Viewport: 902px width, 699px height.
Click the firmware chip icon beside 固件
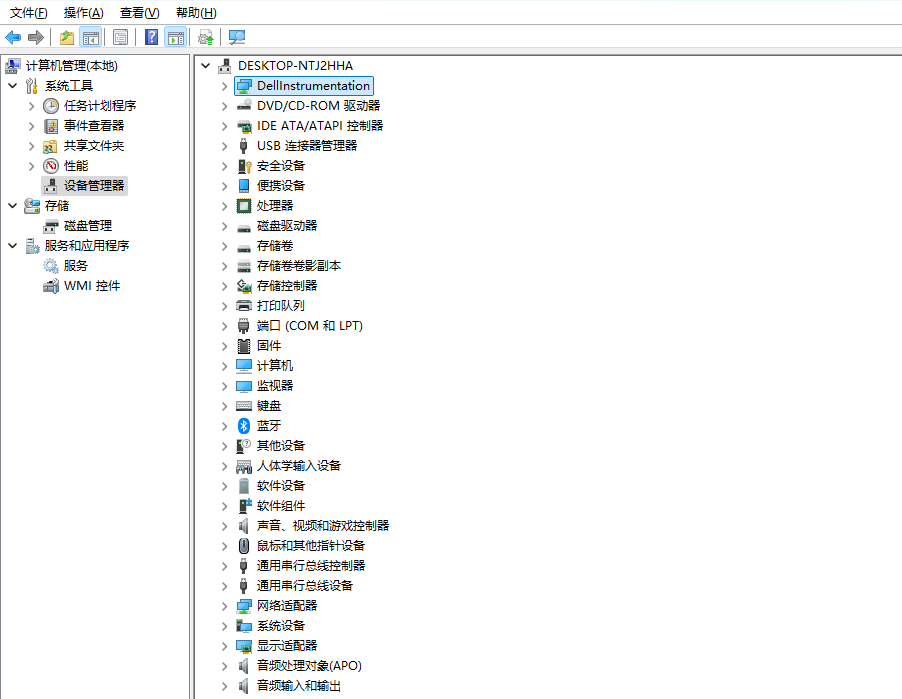tap(244, 346)
